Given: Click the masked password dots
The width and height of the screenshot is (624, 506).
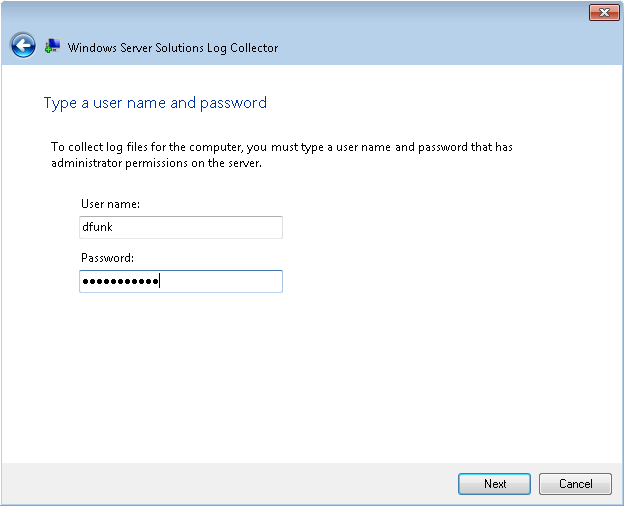Looking at the screenshot, I should click(120, 281).
